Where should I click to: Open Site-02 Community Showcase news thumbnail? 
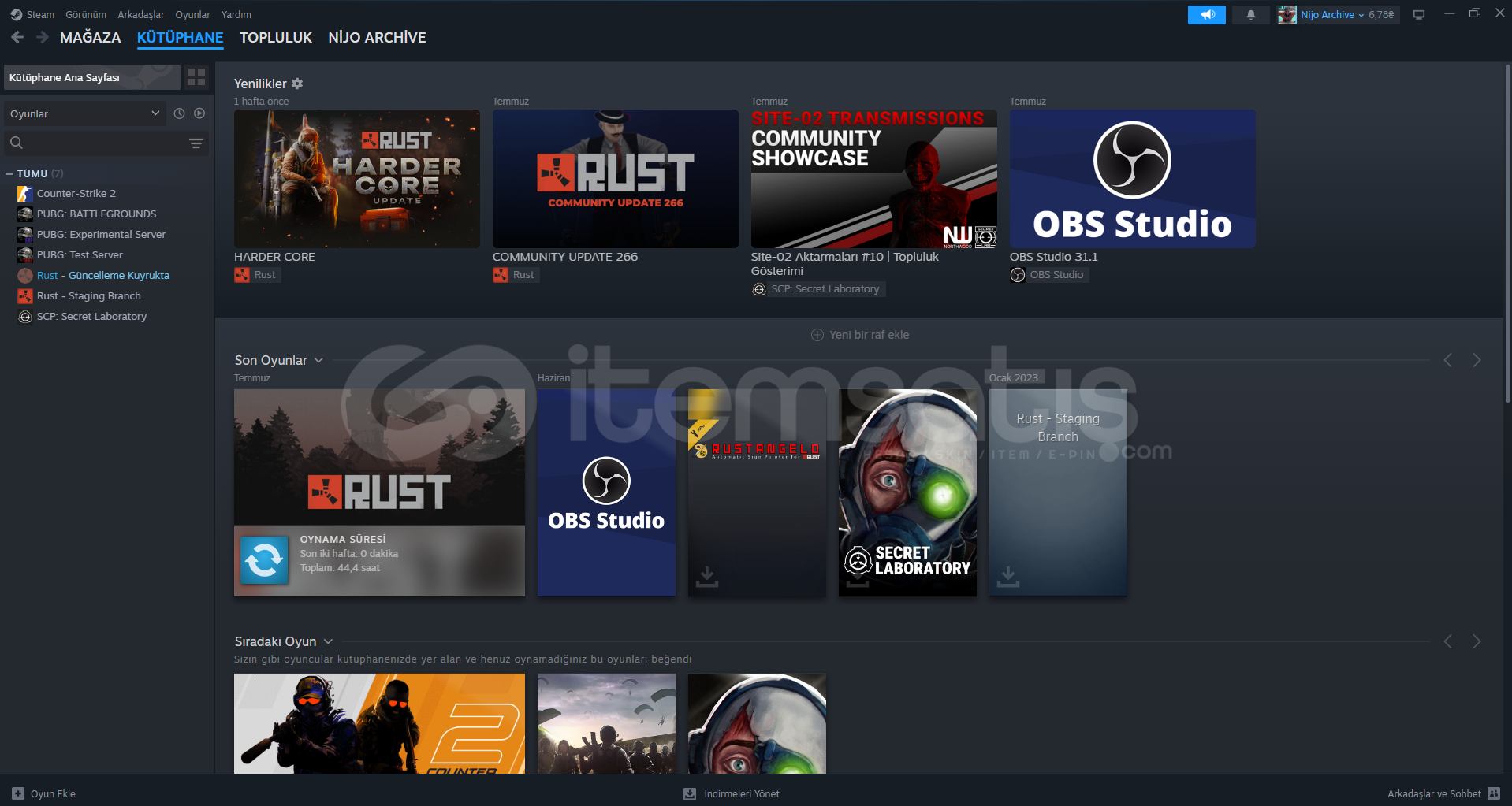(874, 179)
